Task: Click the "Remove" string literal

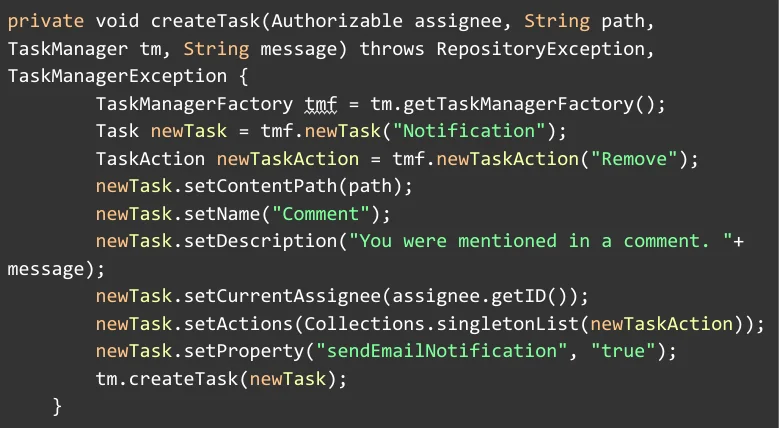Action: point(634,159)
